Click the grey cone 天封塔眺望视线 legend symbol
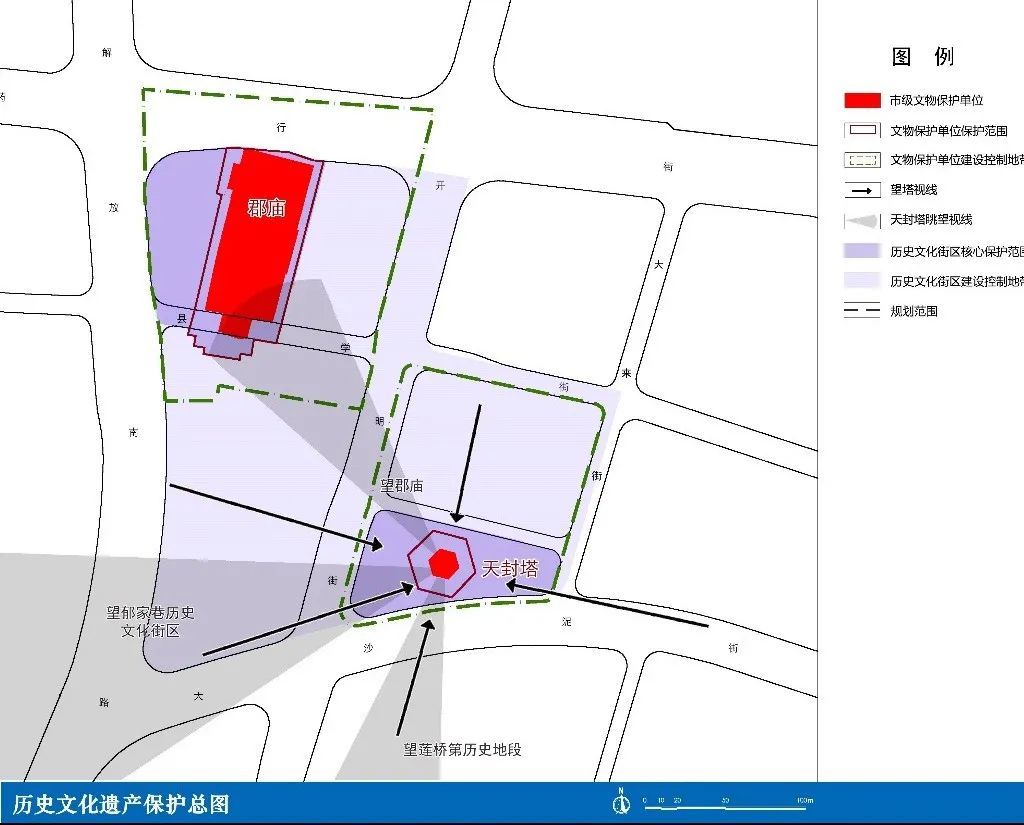Screen dimensions: 1024x825 coord(862,221)
